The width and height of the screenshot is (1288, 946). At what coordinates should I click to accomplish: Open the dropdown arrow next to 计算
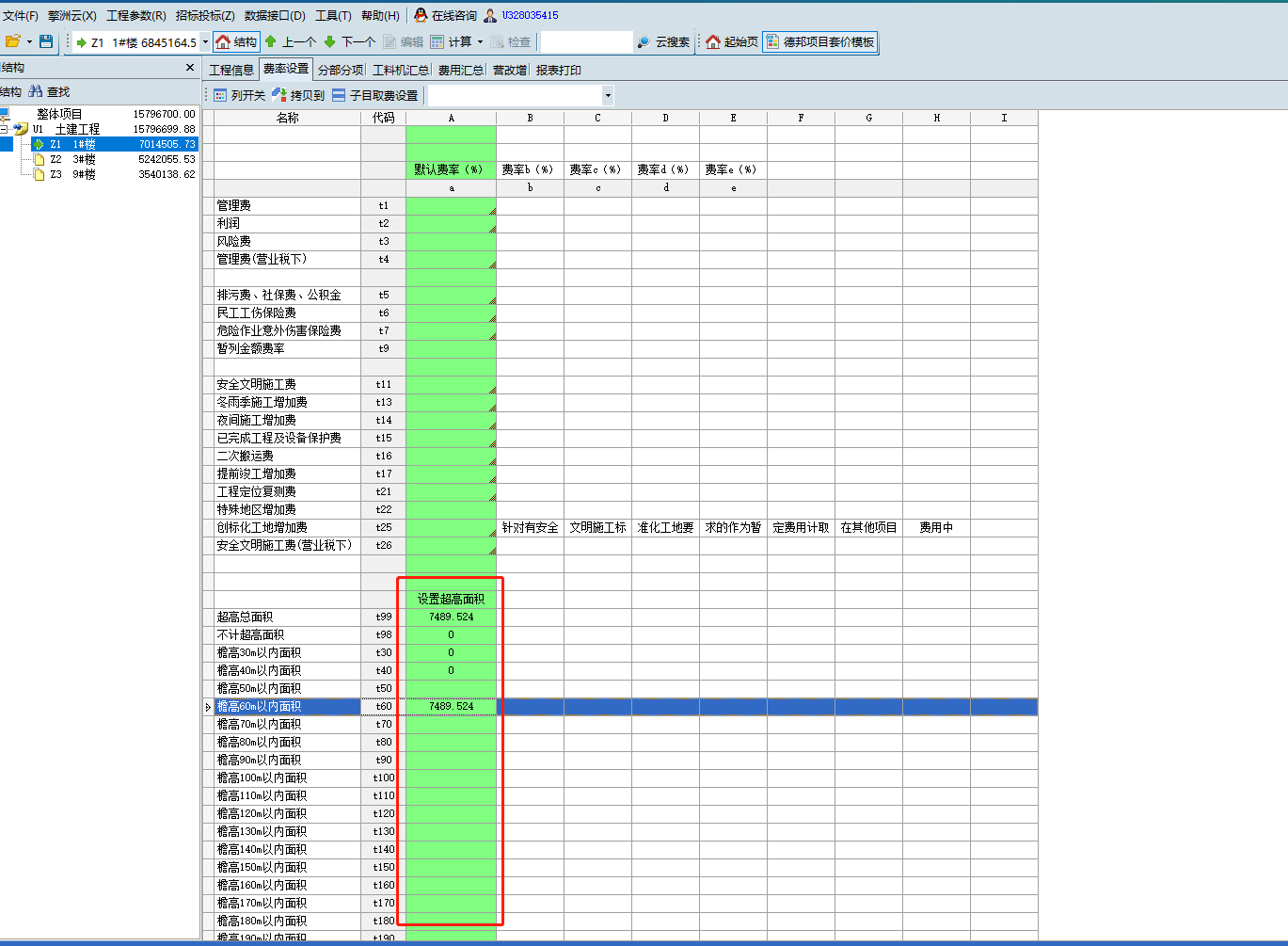tap(480, 41)
